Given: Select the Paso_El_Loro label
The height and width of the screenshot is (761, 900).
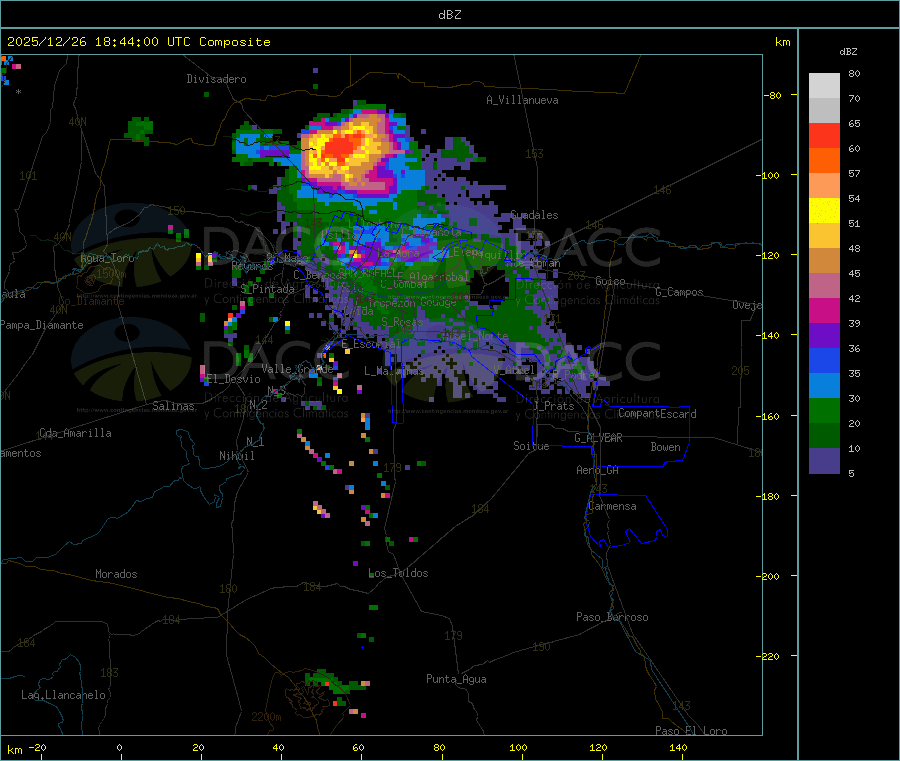Looking at the screenshot, I should coord(692,731).
